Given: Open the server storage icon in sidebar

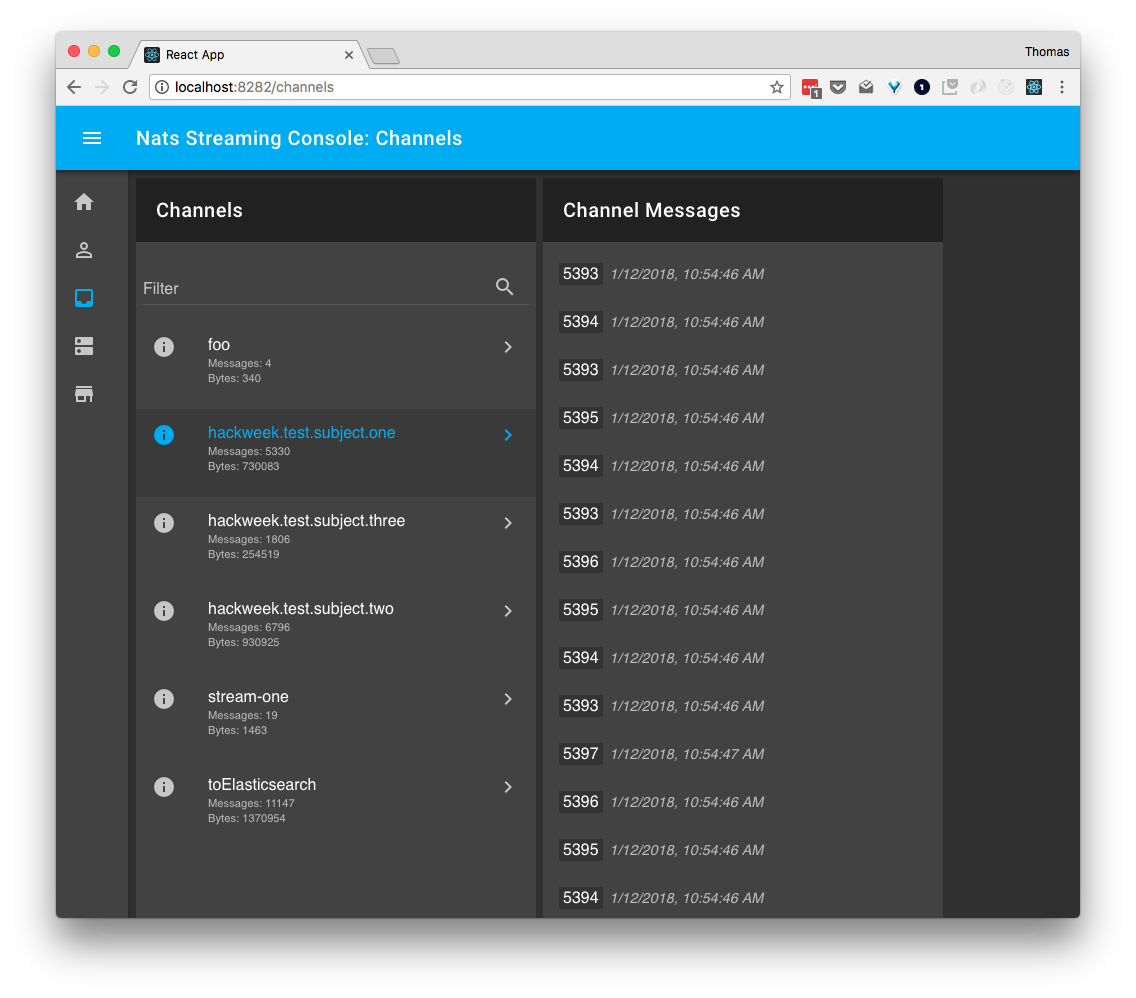Looking at the screenshot, I should click(x=84, y=346).
